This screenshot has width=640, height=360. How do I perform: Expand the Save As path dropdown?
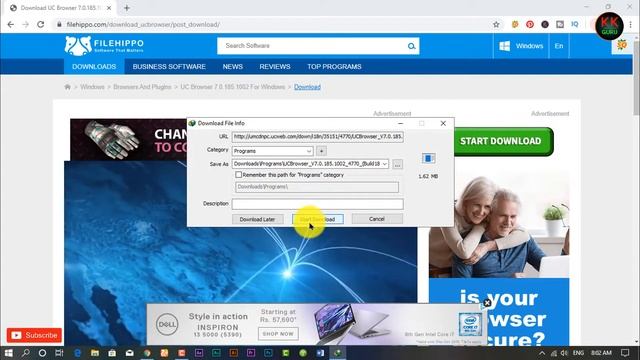point(384,164)
